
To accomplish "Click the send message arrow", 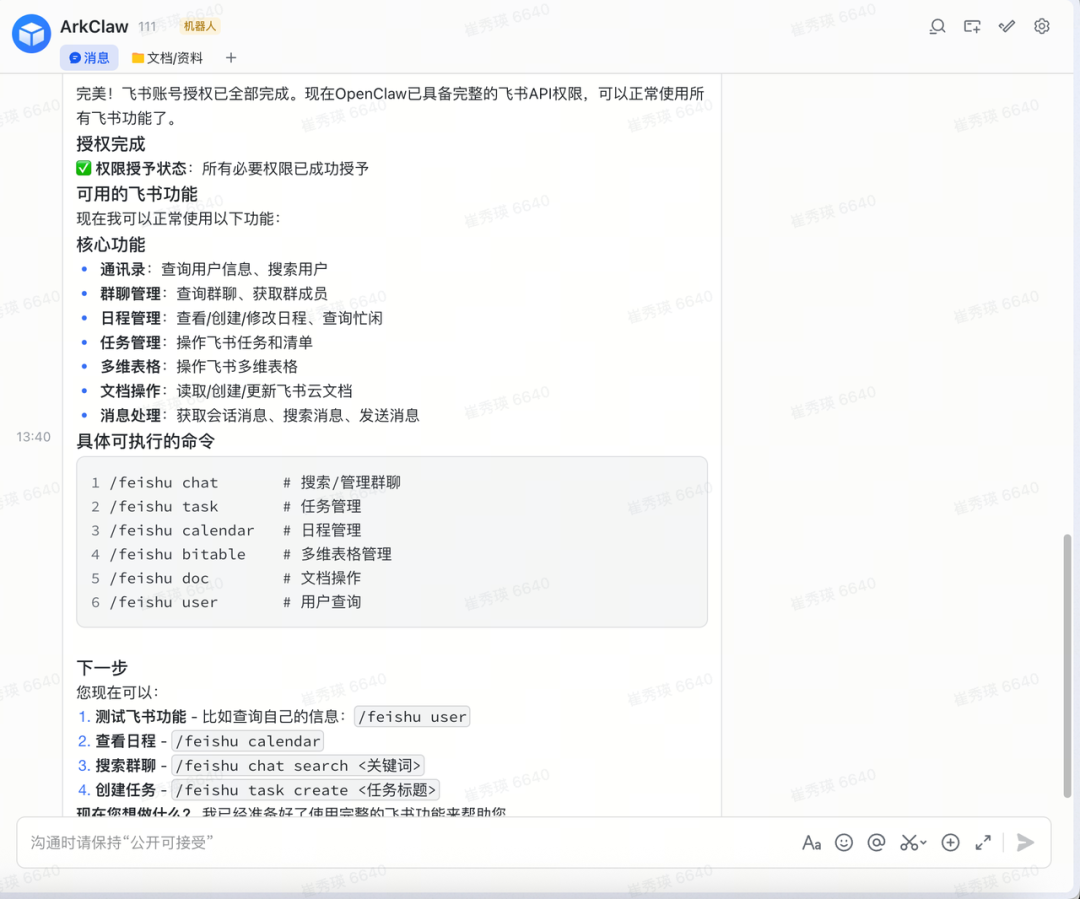I will pos(1025,843).
